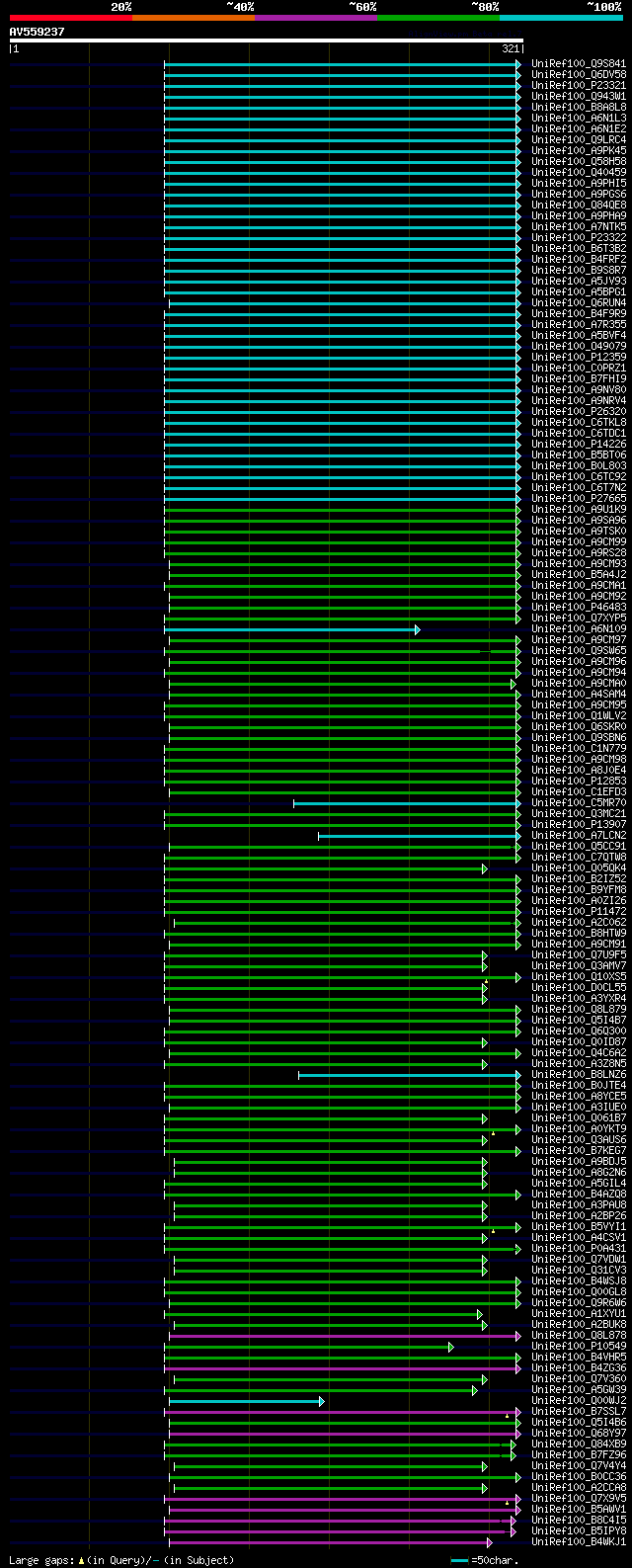Open hit UniRef100_P23322
Image resolution: width=632 pixels, height=1568 pixels.
(579, 238)
